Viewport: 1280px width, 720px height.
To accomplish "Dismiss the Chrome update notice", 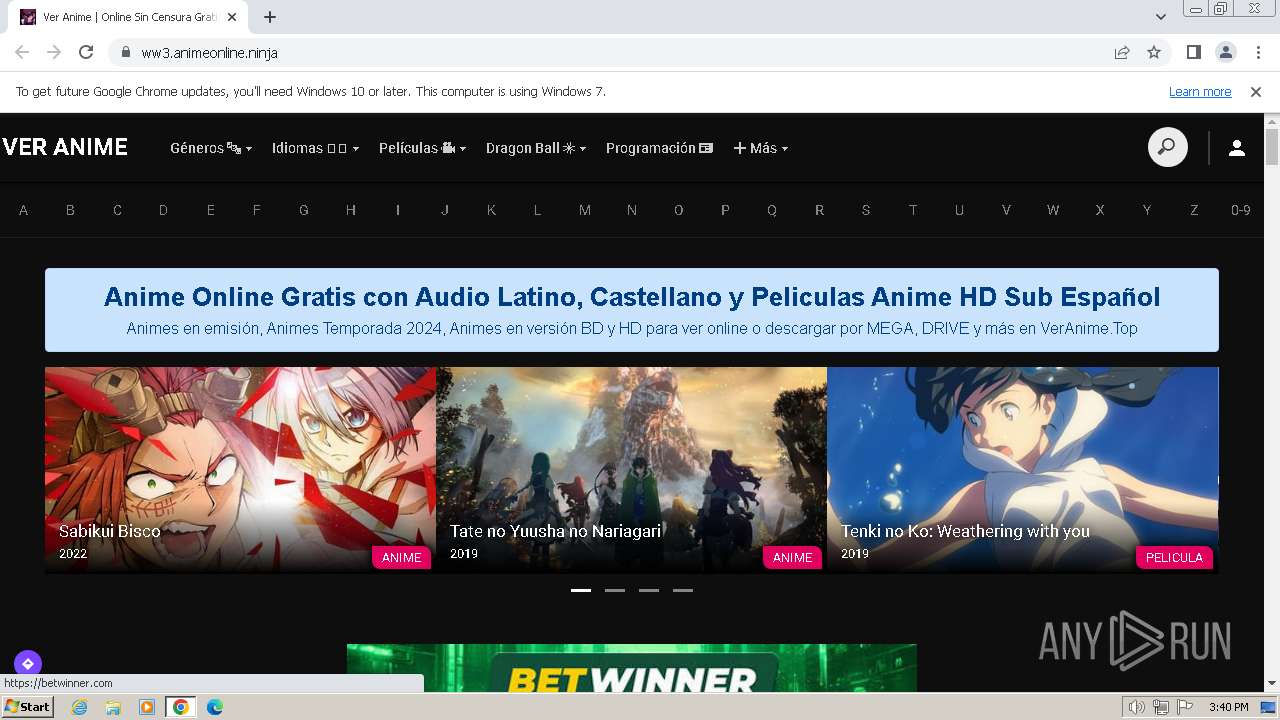I will tap(1256, 92).
